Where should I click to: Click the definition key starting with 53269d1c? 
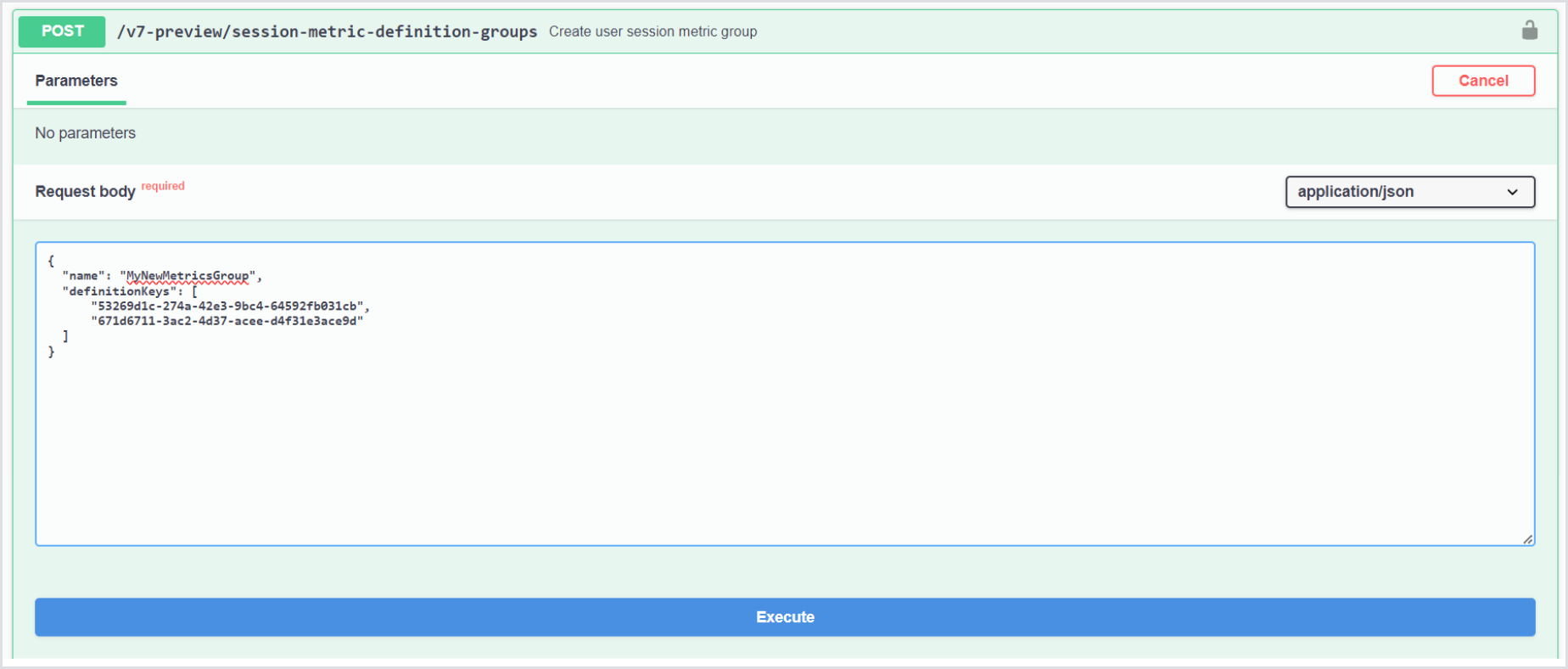(x=227, y=306)
